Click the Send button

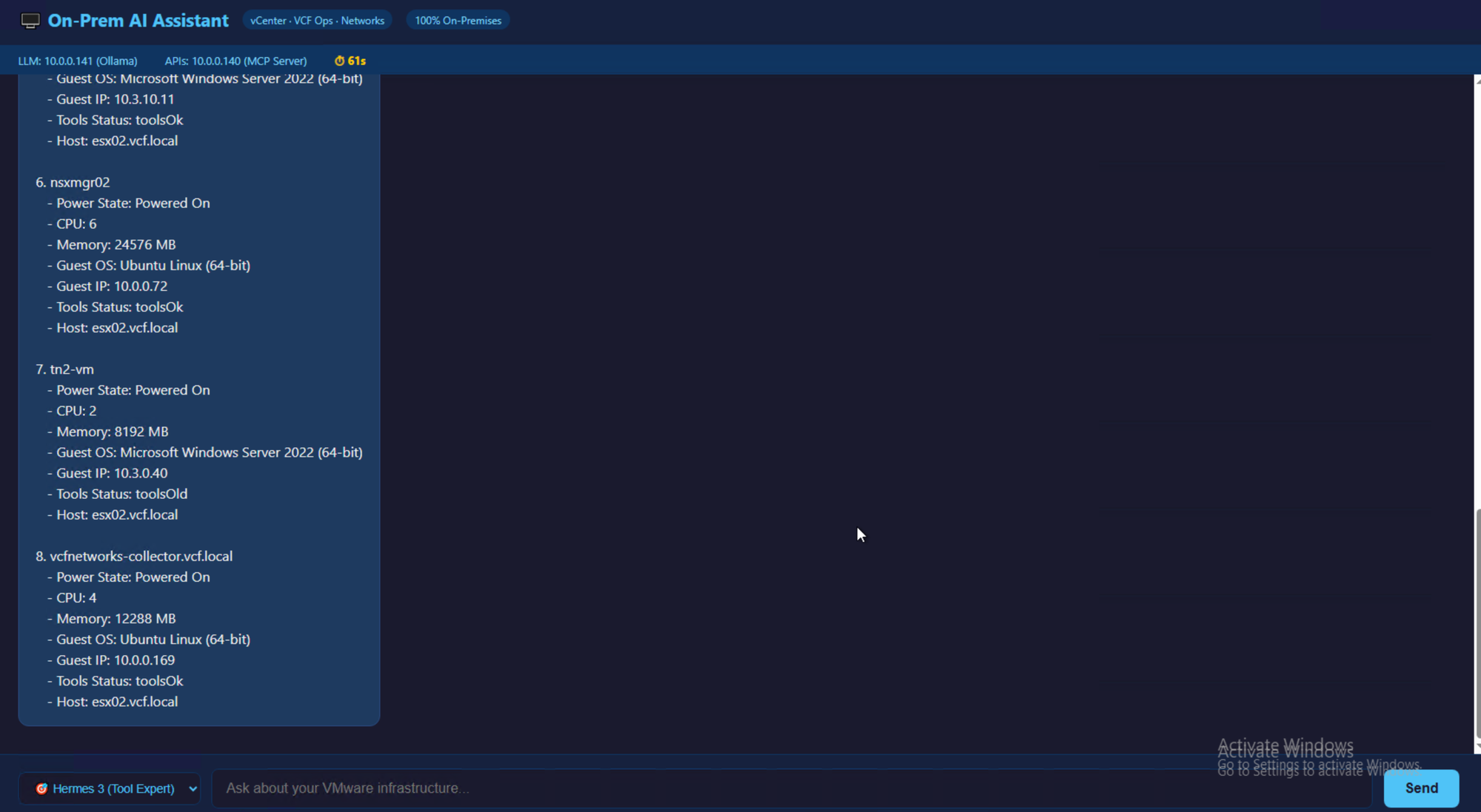point(1421,788)
